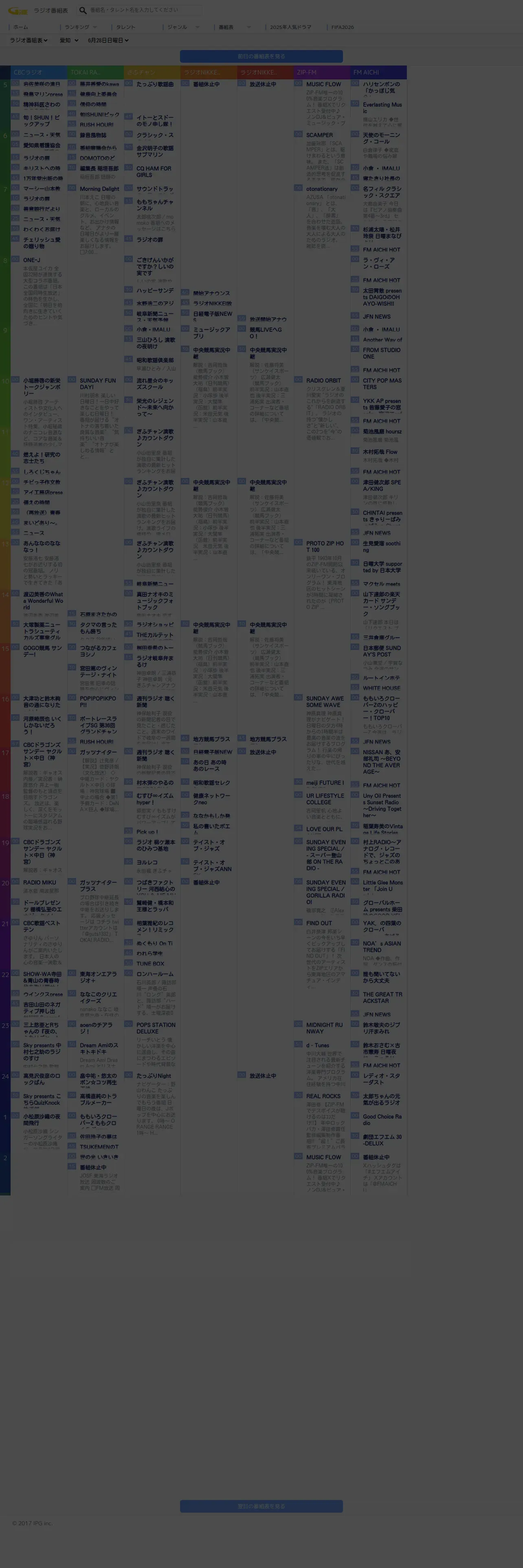Open the CITY POP MASTERS program
The image size is (523, 1568).
[x=382, y=383]
